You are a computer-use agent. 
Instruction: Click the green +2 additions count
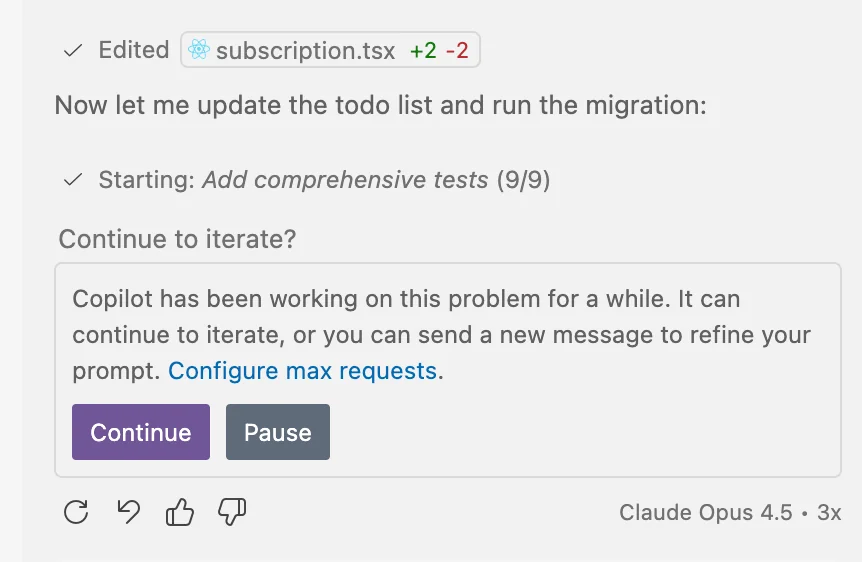[x=423, y=50]
